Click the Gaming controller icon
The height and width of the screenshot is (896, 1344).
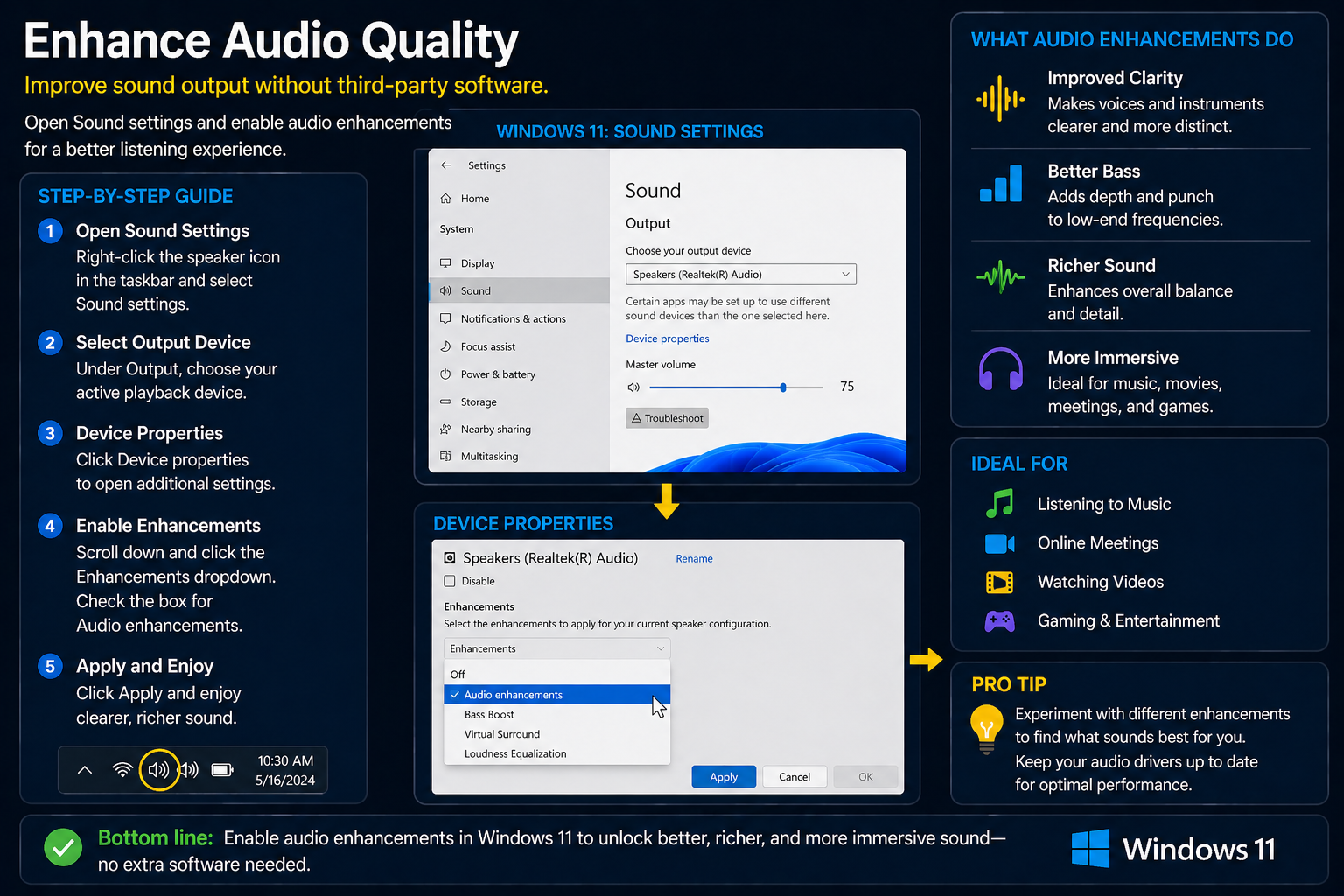point(999,621)
